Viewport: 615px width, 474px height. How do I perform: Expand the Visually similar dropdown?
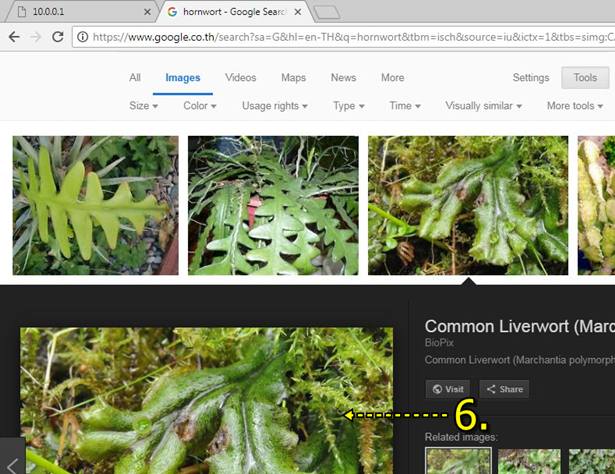pos(483,106)
